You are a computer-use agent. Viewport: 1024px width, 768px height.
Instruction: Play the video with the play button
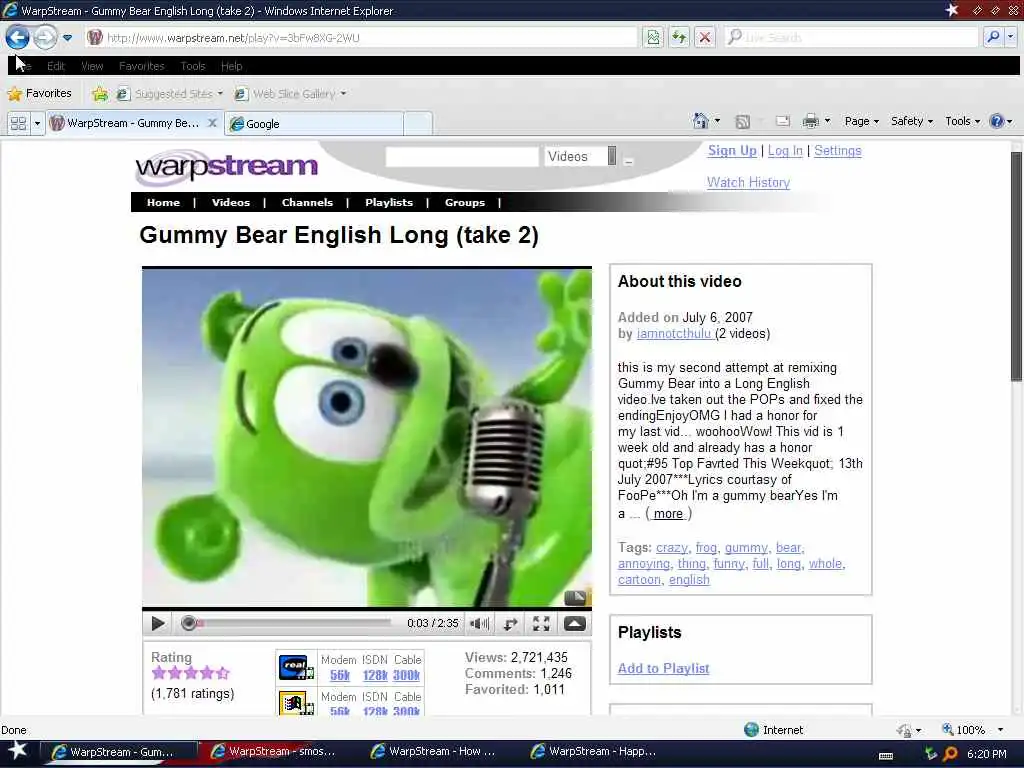point(157,624)
